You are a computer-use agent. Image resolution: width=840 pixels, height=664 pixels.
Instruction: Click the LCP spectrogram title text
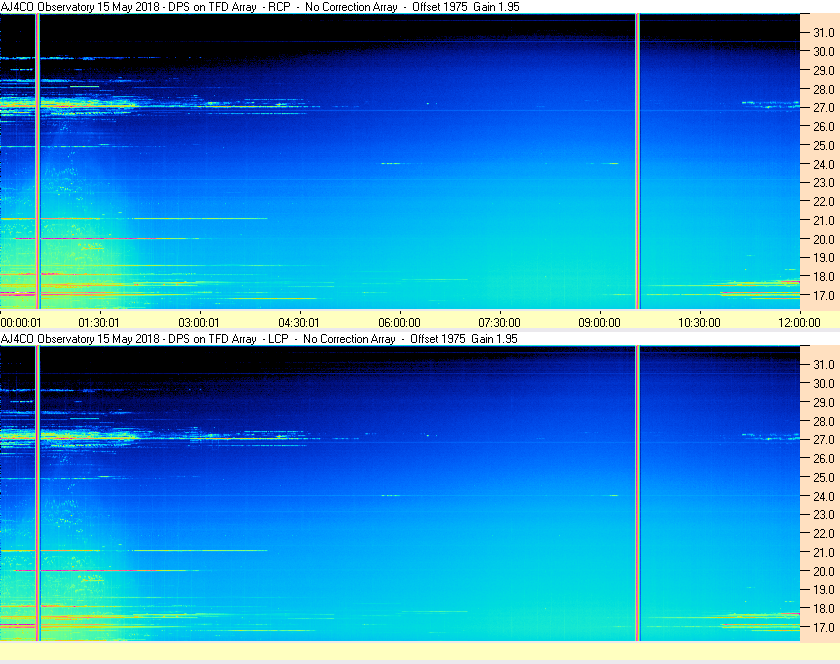259,339
